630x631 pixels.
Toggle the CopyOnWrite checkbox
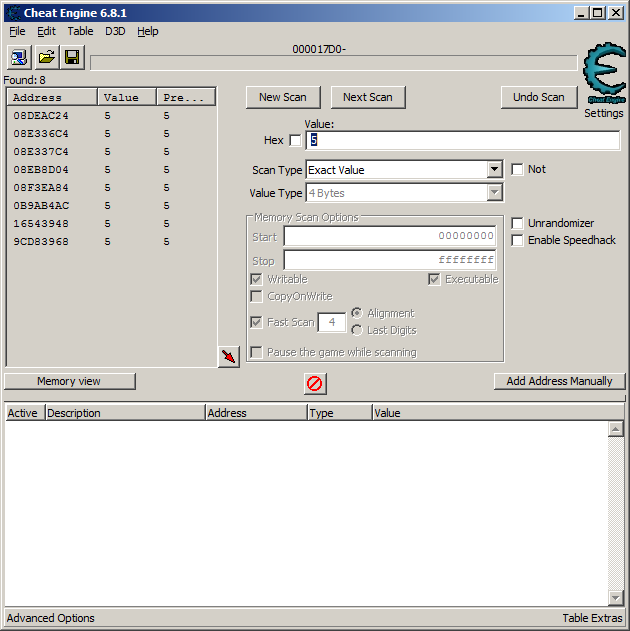click(256, 297)
